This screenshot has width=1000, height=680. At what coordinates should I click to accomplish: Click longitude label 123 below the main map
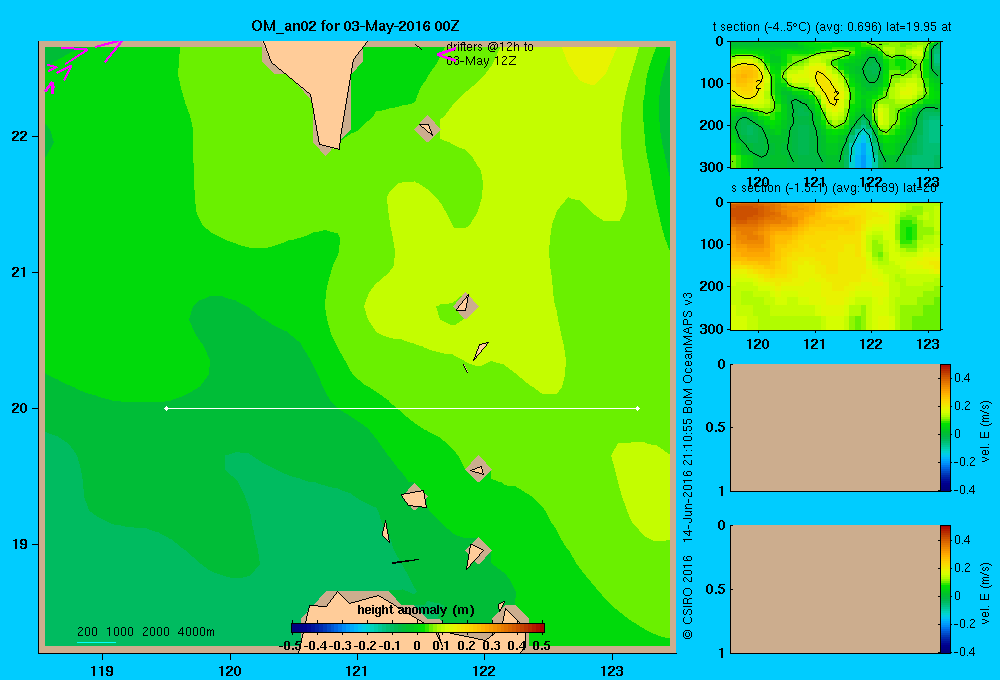(x=612, y=670)
